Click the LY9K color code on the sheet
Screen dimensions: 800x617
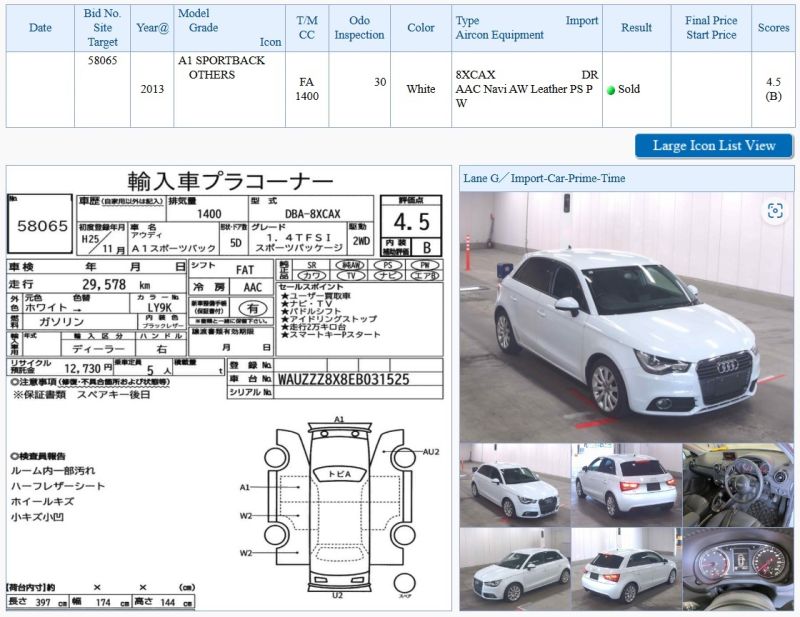[159, 308]
